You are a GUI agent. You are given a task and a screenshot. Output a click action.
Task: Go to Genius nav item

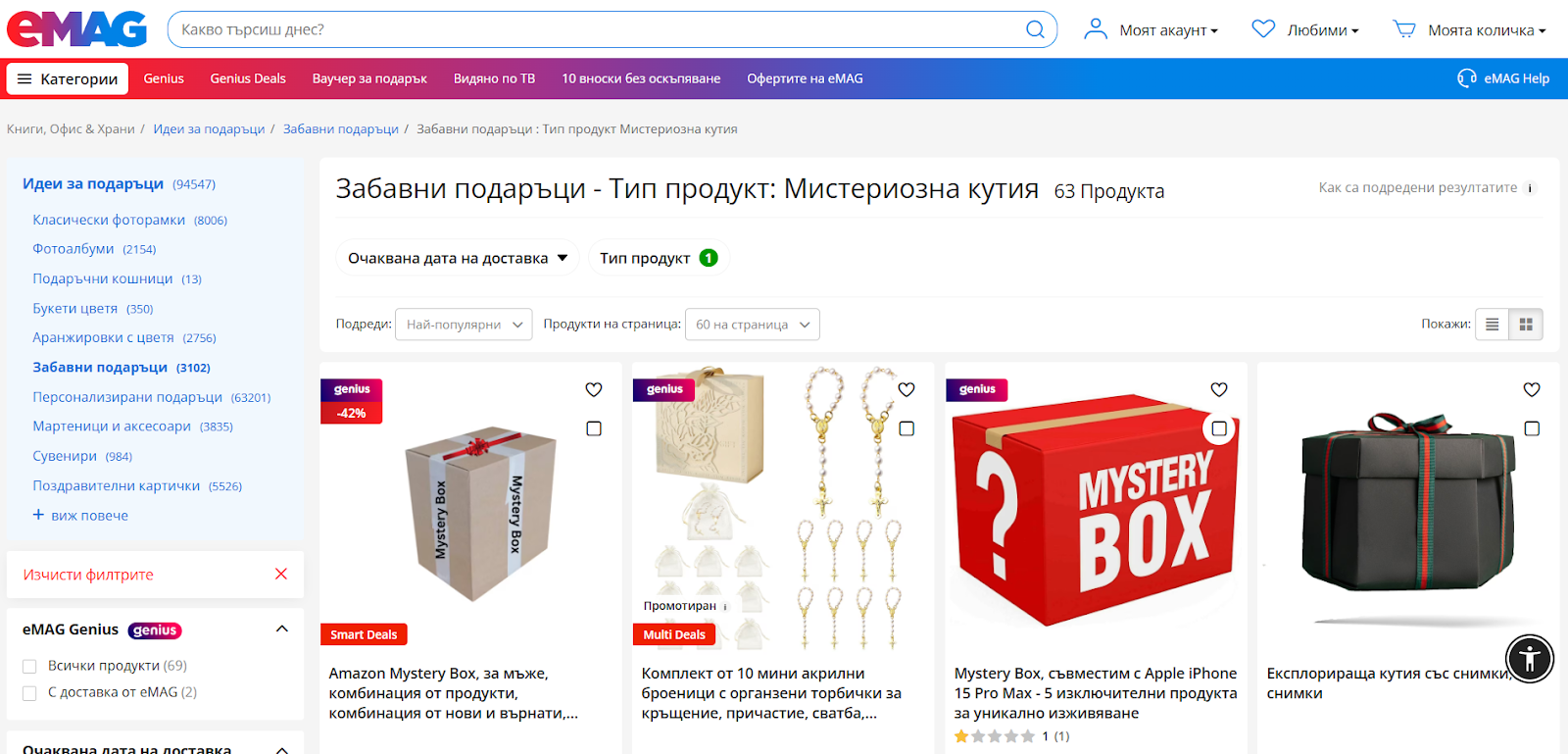point(164,78)
